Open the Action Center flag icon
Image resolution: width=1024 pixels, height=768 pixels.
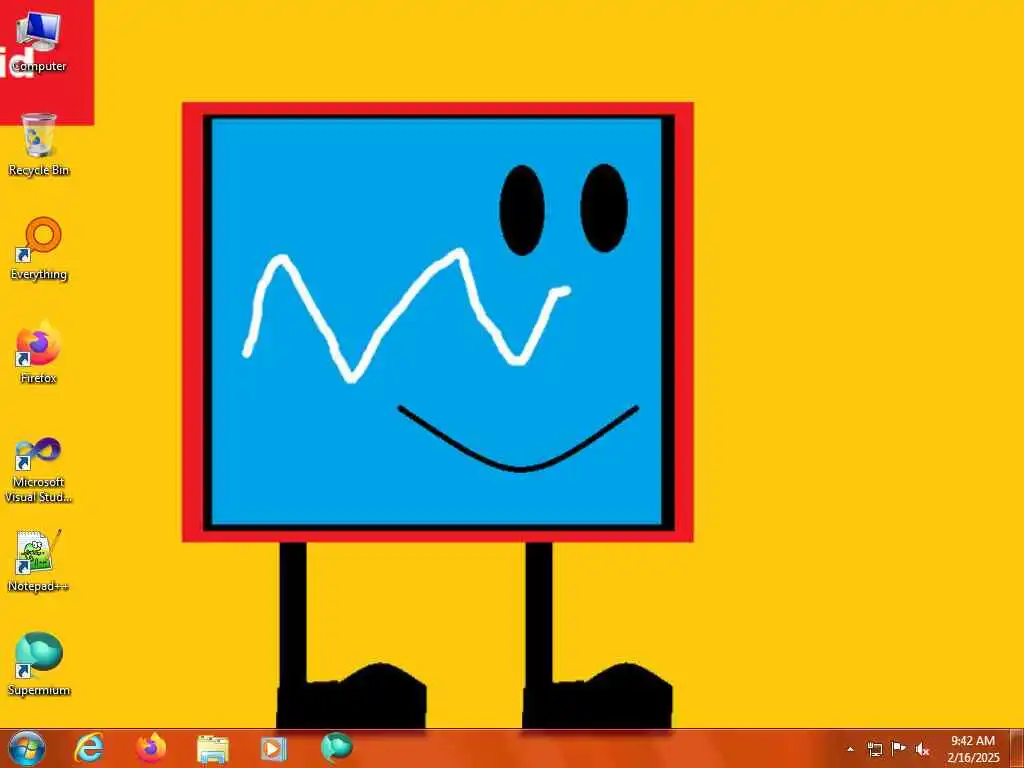[899, 748]
